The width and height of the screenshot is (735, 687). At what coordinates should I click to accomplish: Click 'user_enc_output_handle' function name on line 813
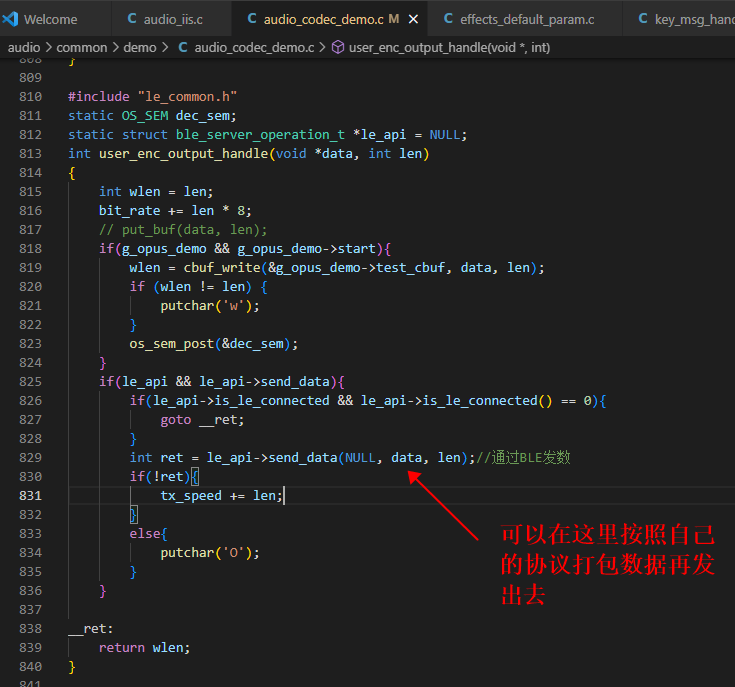click(183, 154)
